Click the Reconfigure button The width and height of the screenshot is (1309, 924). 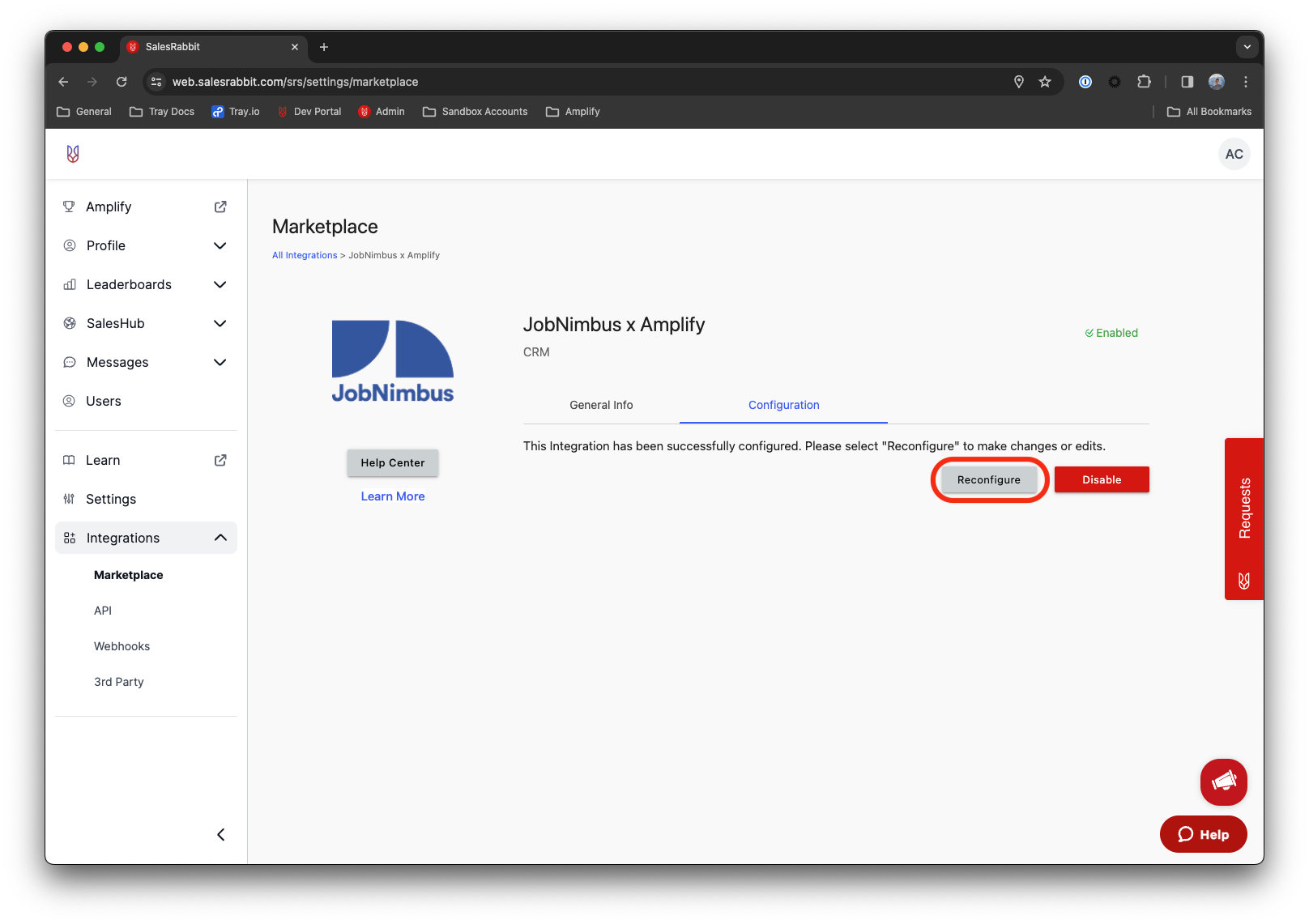(x=989, y=479)
